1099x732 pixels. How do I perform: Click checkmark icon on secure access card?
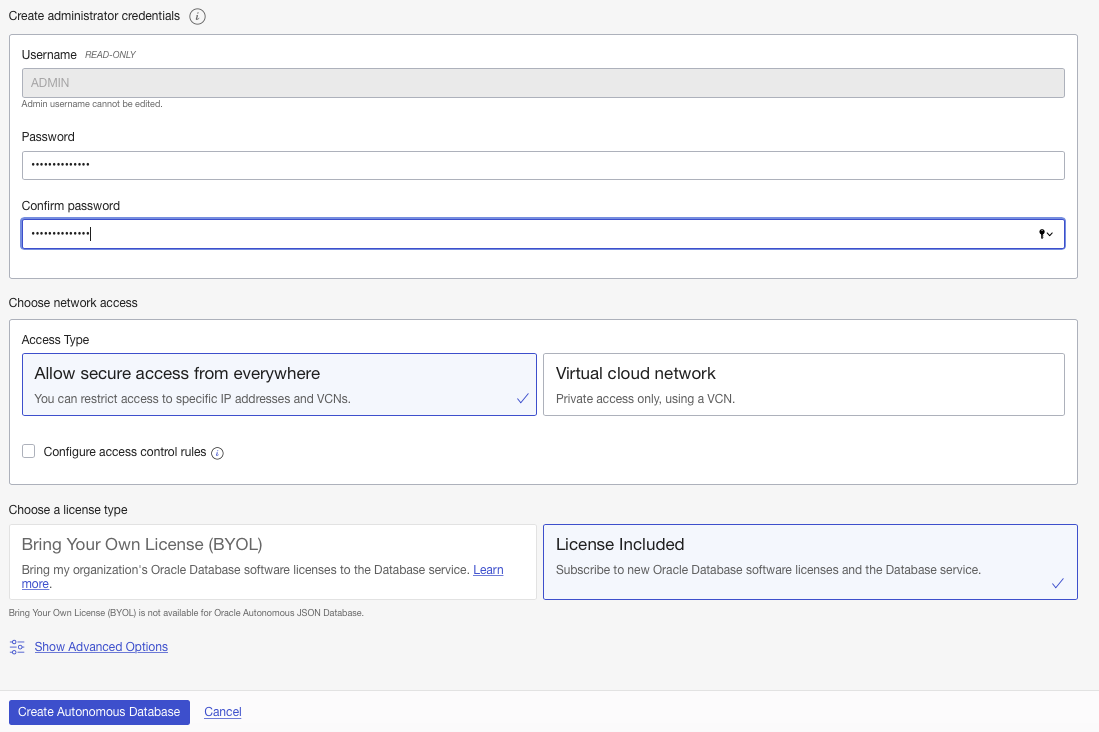(522, 398)
